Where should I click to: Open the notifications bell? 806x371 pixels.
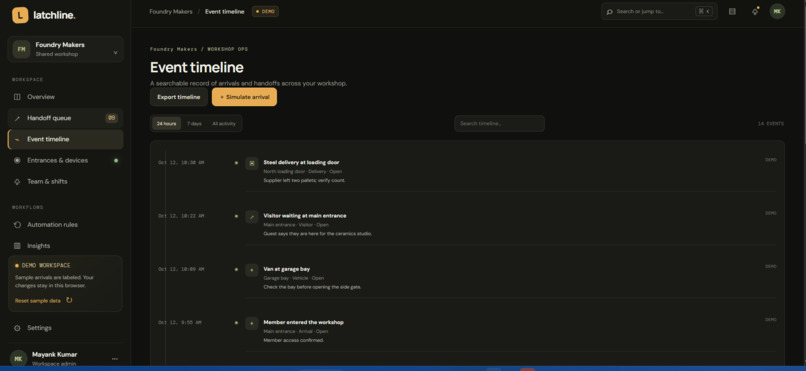coord(755,11)
